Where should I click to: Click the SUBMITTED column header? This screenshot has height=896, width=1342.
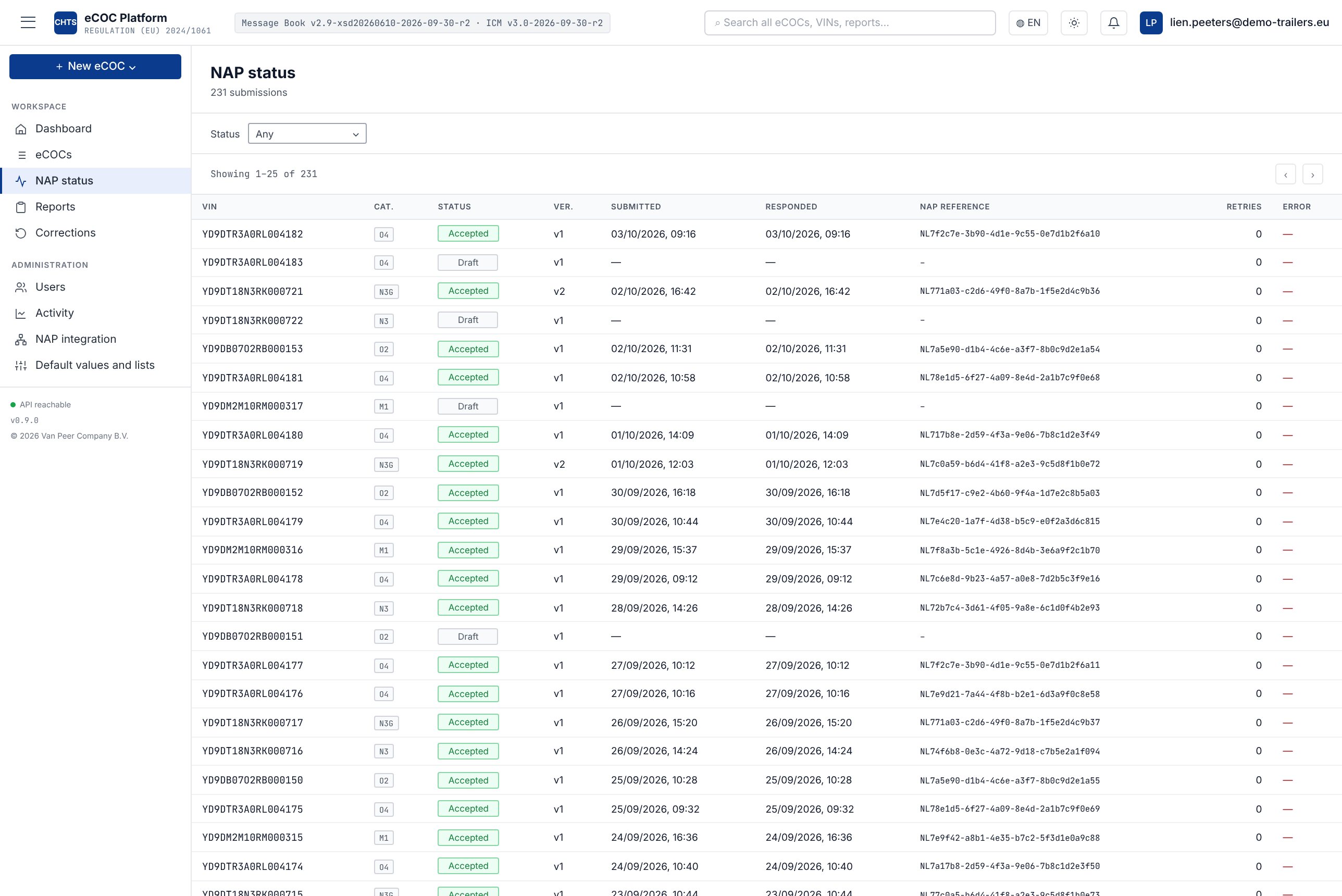[636, 207]
